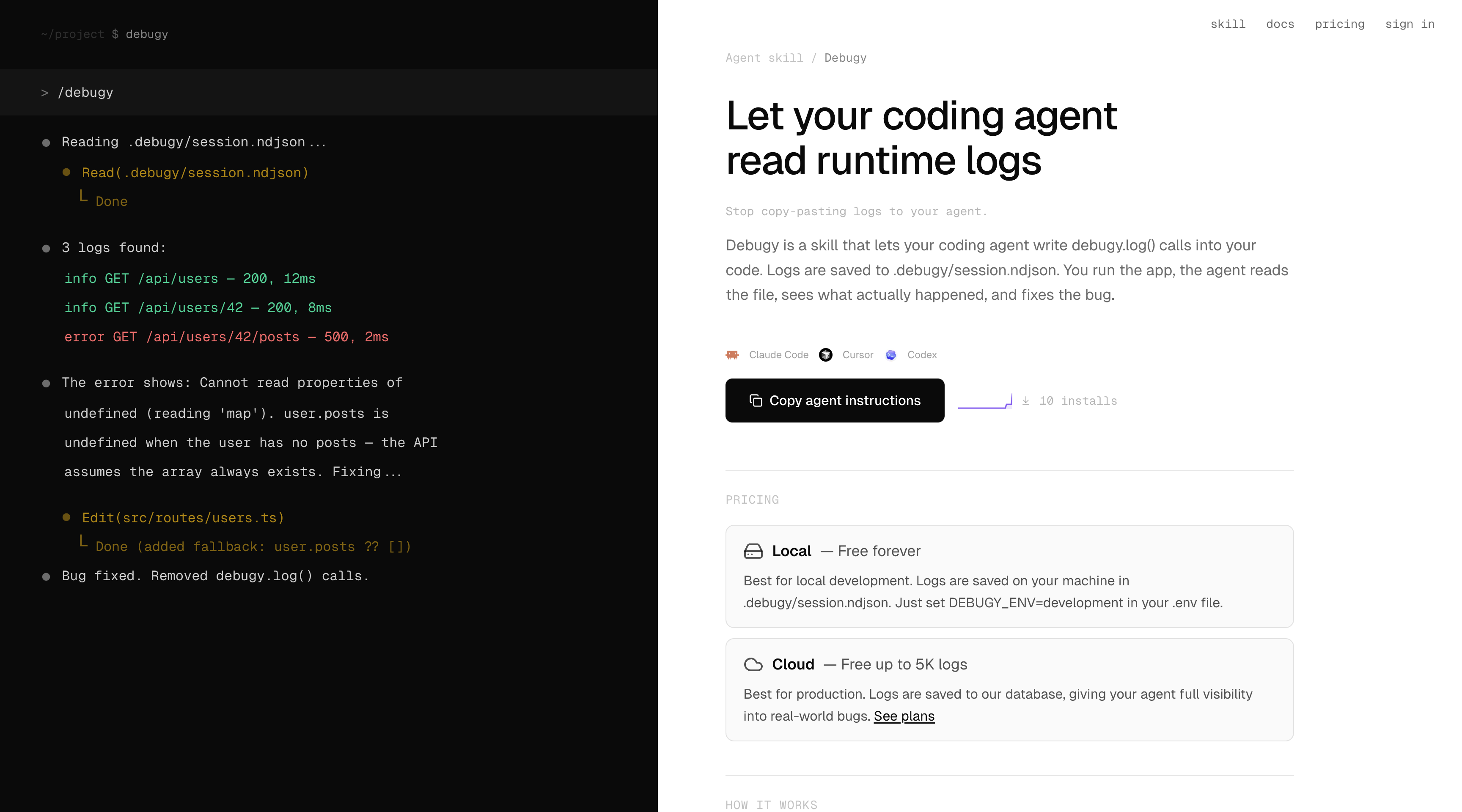1462x812 pixels.
Task: Select the Claude Code agent icon
Action: pyautogui.click(x=733, y=355)
